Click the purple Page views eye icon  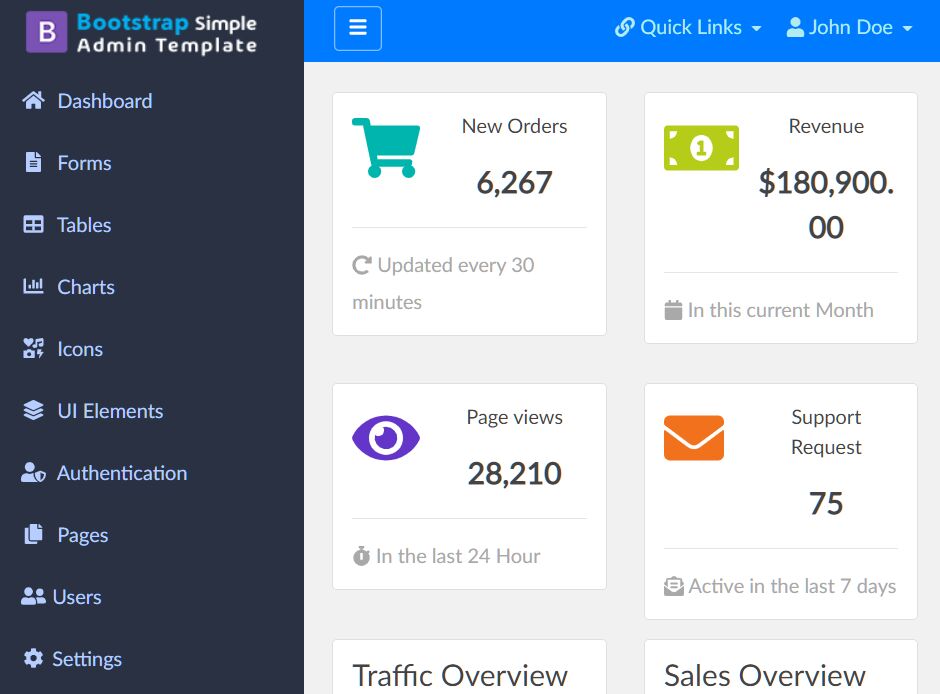(386, 437)
